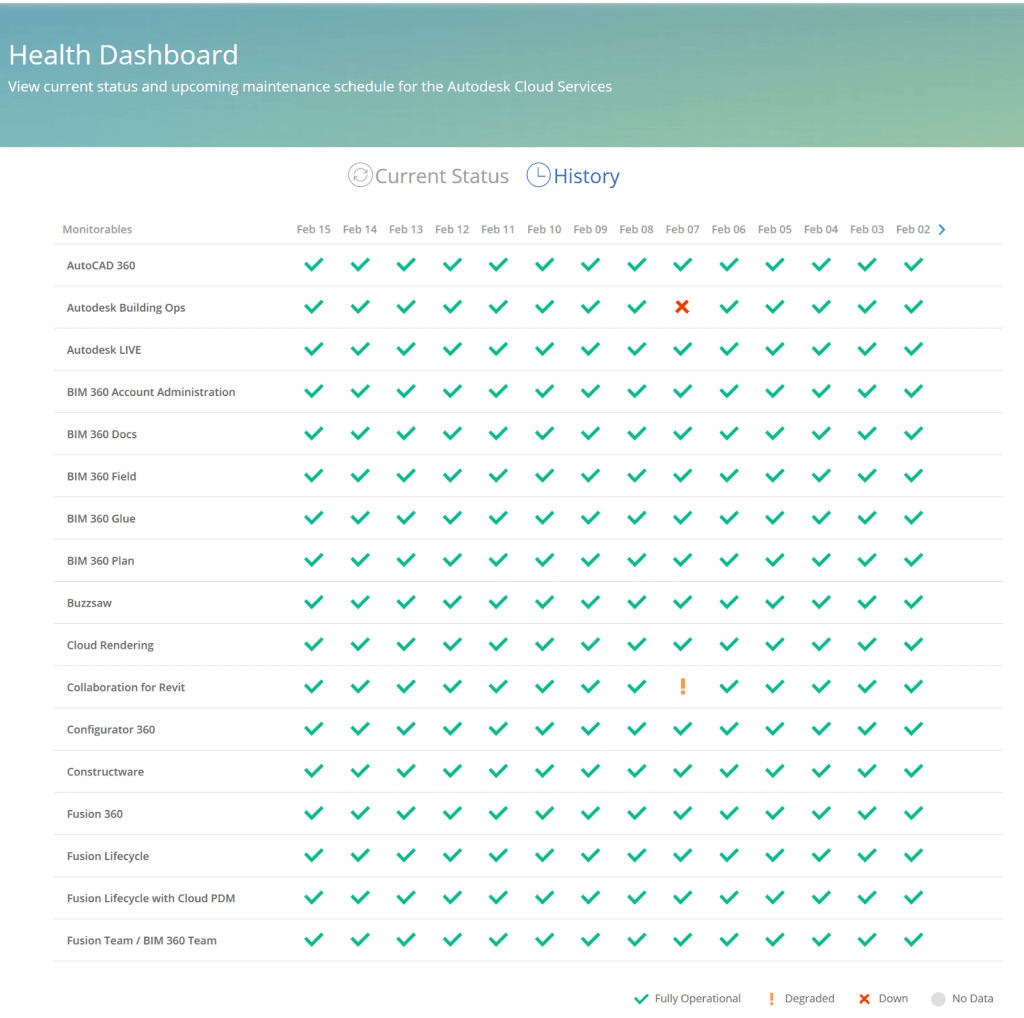The width and height of the screenshot is (1024, 1018).
Task: Open the Fusion 360 service link
Action: (x=94, y=813)
